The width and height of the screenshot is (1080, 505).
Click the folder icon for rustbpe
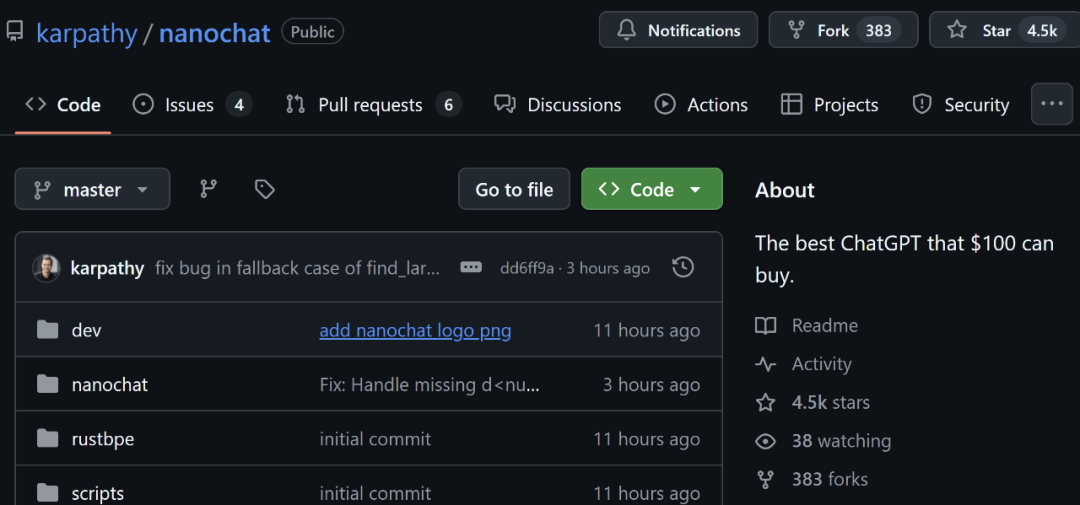pyautogui.click(x=47, y=439)
